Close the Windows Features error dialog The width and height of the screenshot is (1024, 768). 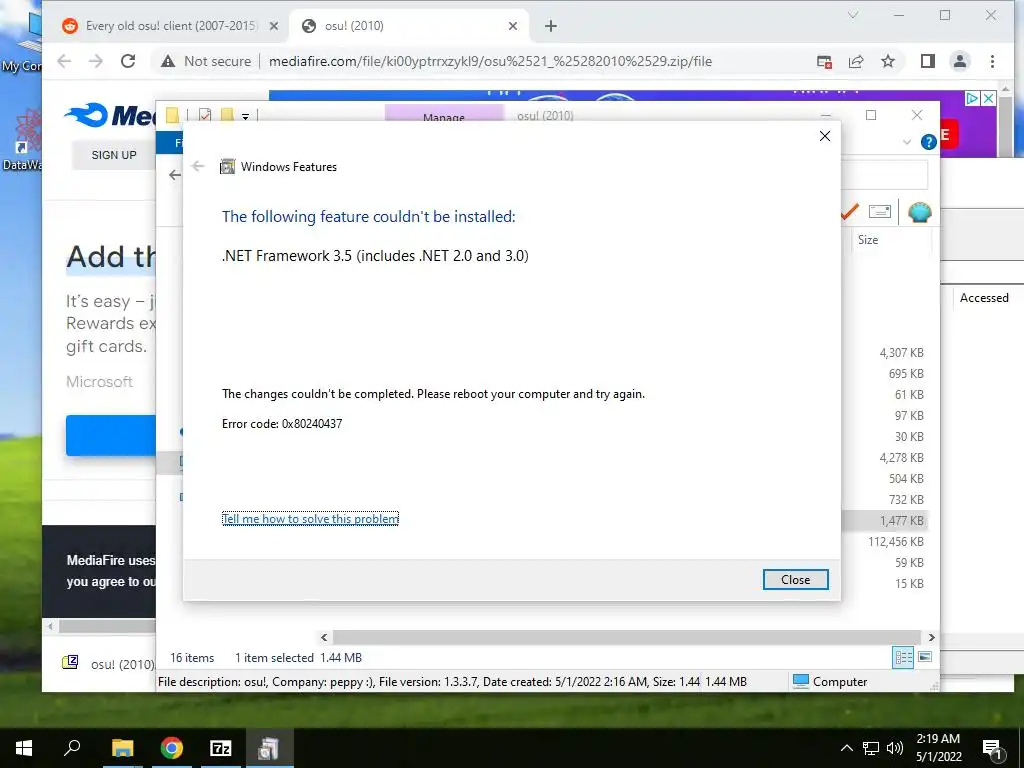coord(795,579)
